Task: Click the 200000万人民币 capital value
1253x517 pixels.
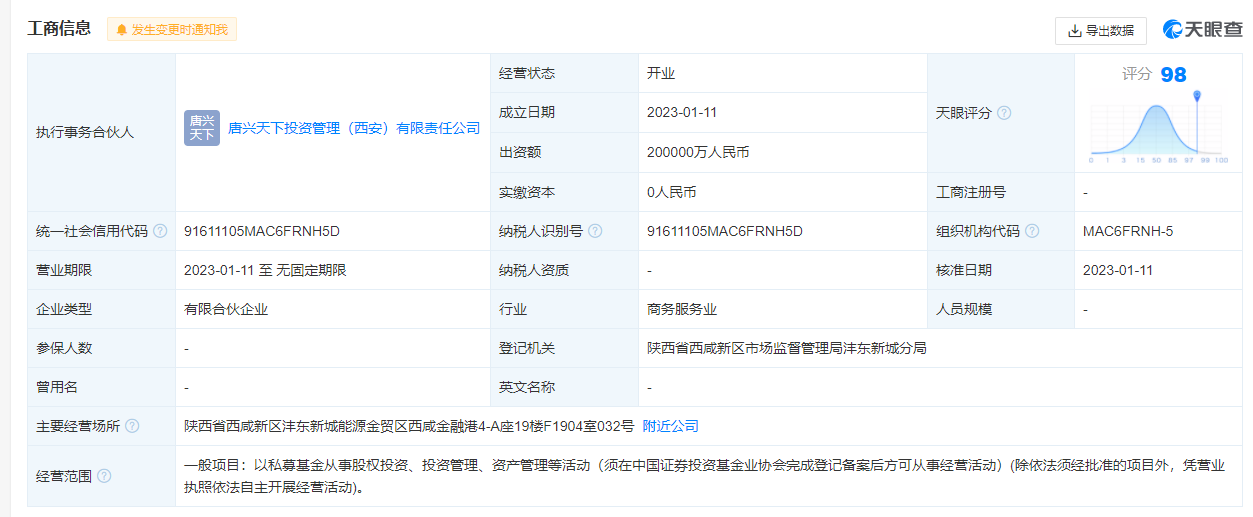Action: (698, 152)
